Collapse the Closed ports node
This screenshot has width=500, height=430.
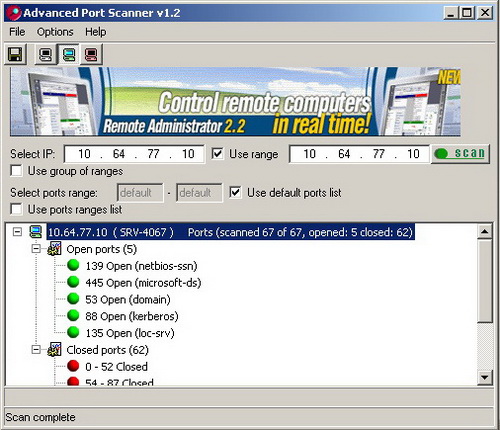(36, 350)
